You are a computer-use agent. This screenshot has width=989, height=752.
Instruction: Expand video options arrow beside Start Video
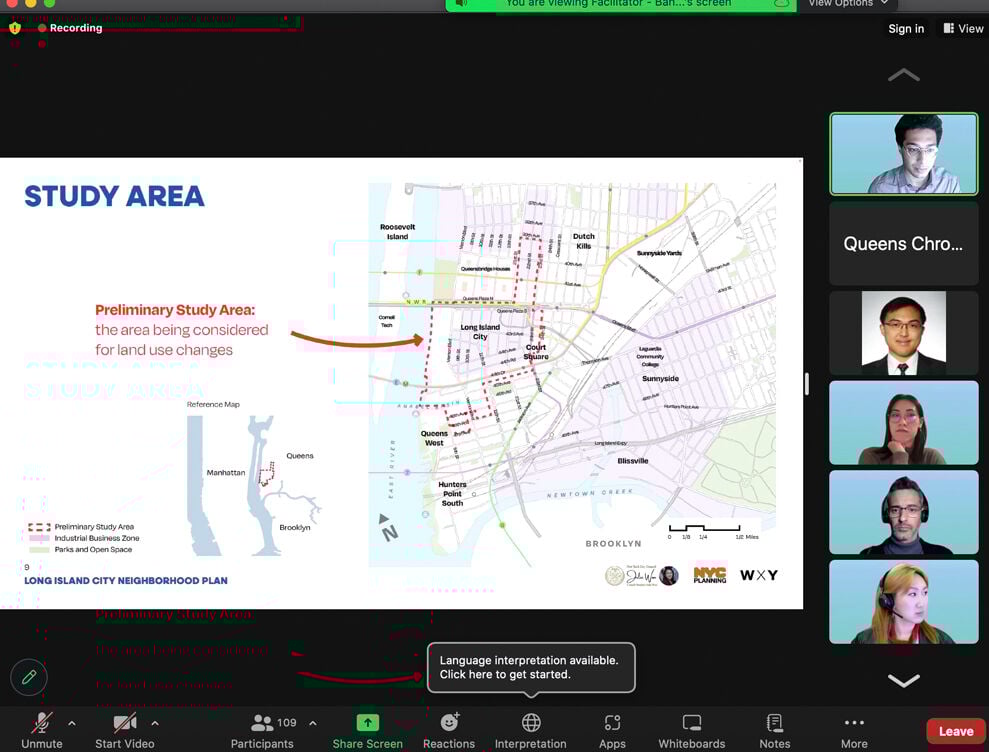(154, 723)
